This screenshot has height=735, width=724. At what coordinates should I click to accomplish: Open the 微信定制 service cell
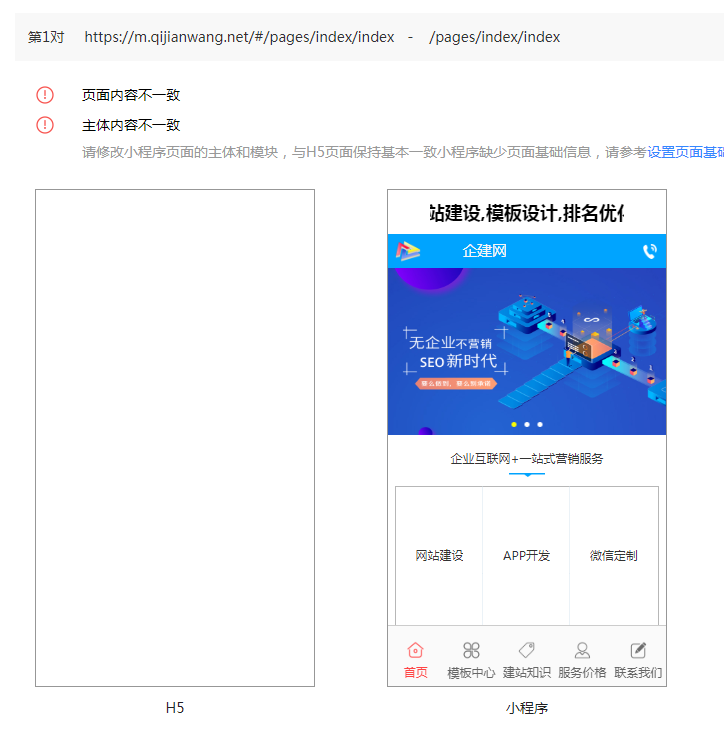click(613, 556)
